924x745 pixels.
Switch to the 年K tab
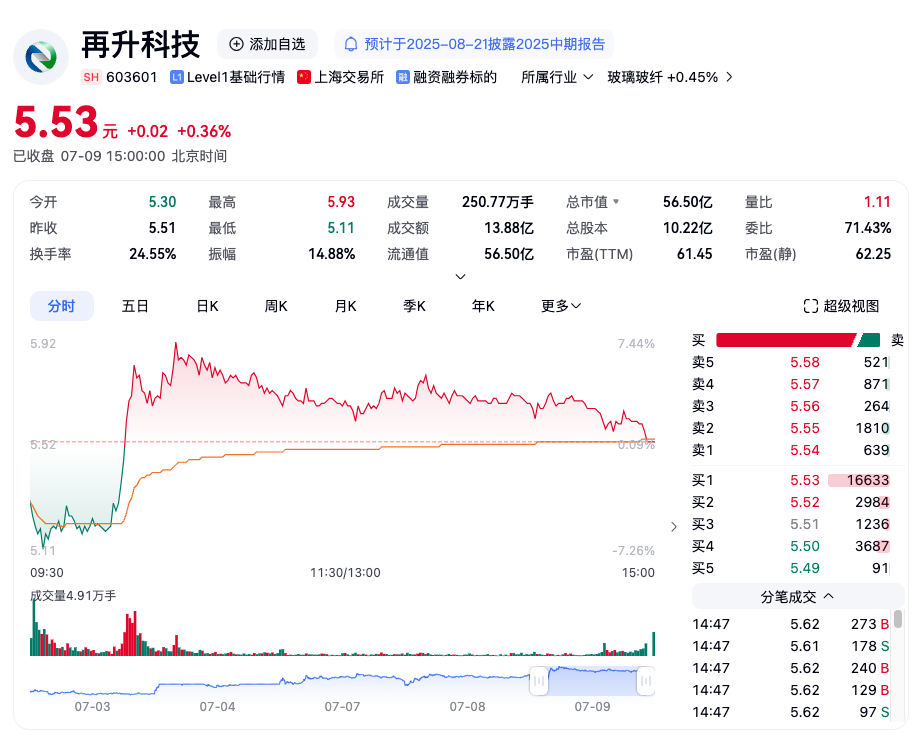[x=483, y=306]
